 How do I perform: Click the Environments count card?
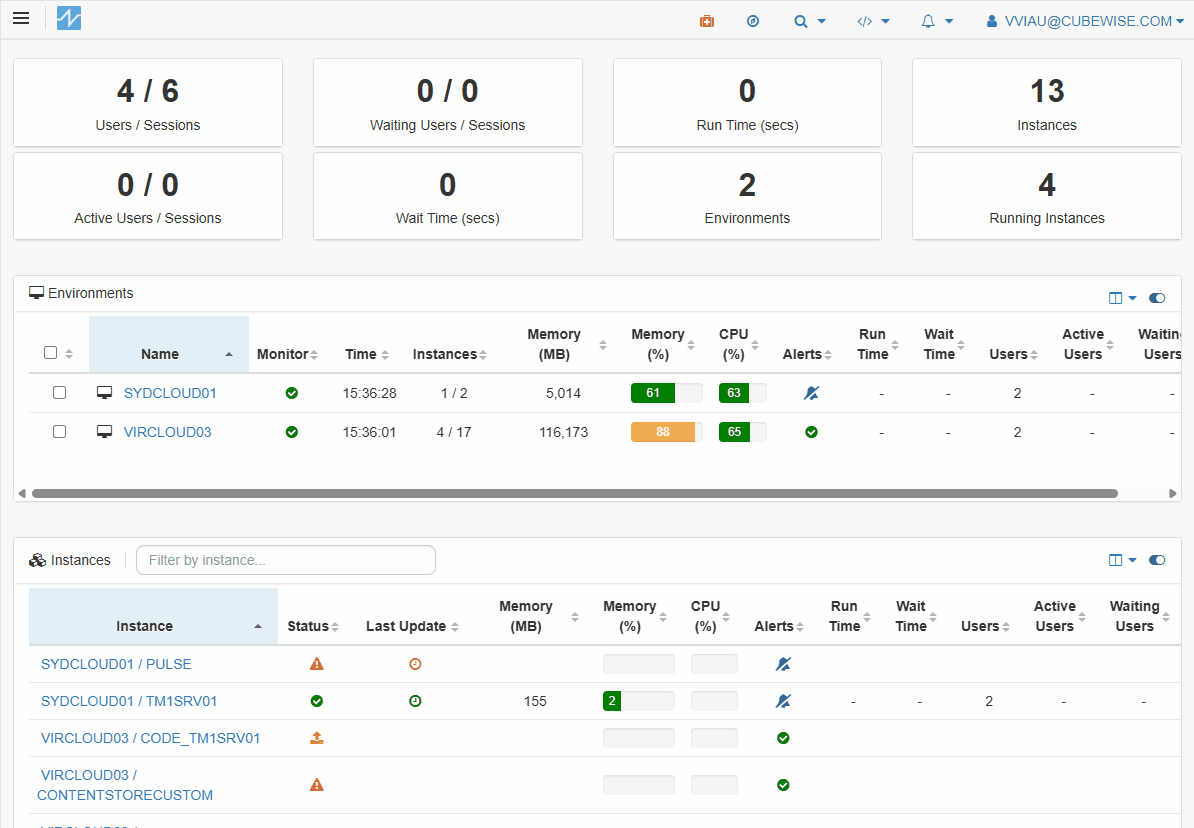(x=747, y=196)
